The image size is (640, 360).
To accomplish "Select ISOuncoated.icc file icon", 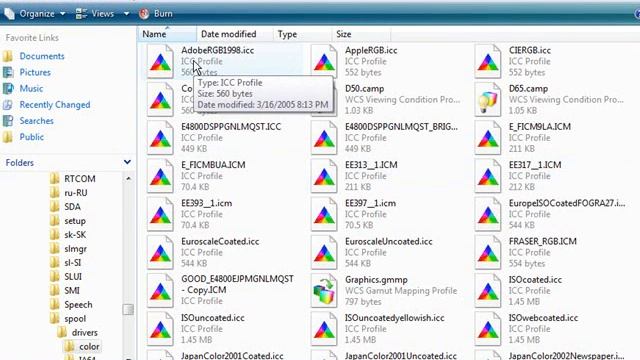I will [160, 329].
